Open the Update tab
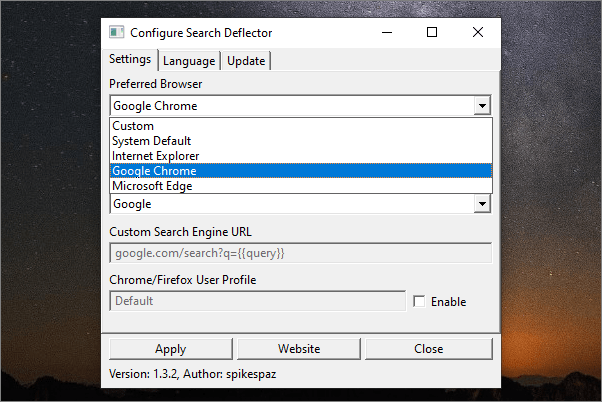 coord(246,61)
